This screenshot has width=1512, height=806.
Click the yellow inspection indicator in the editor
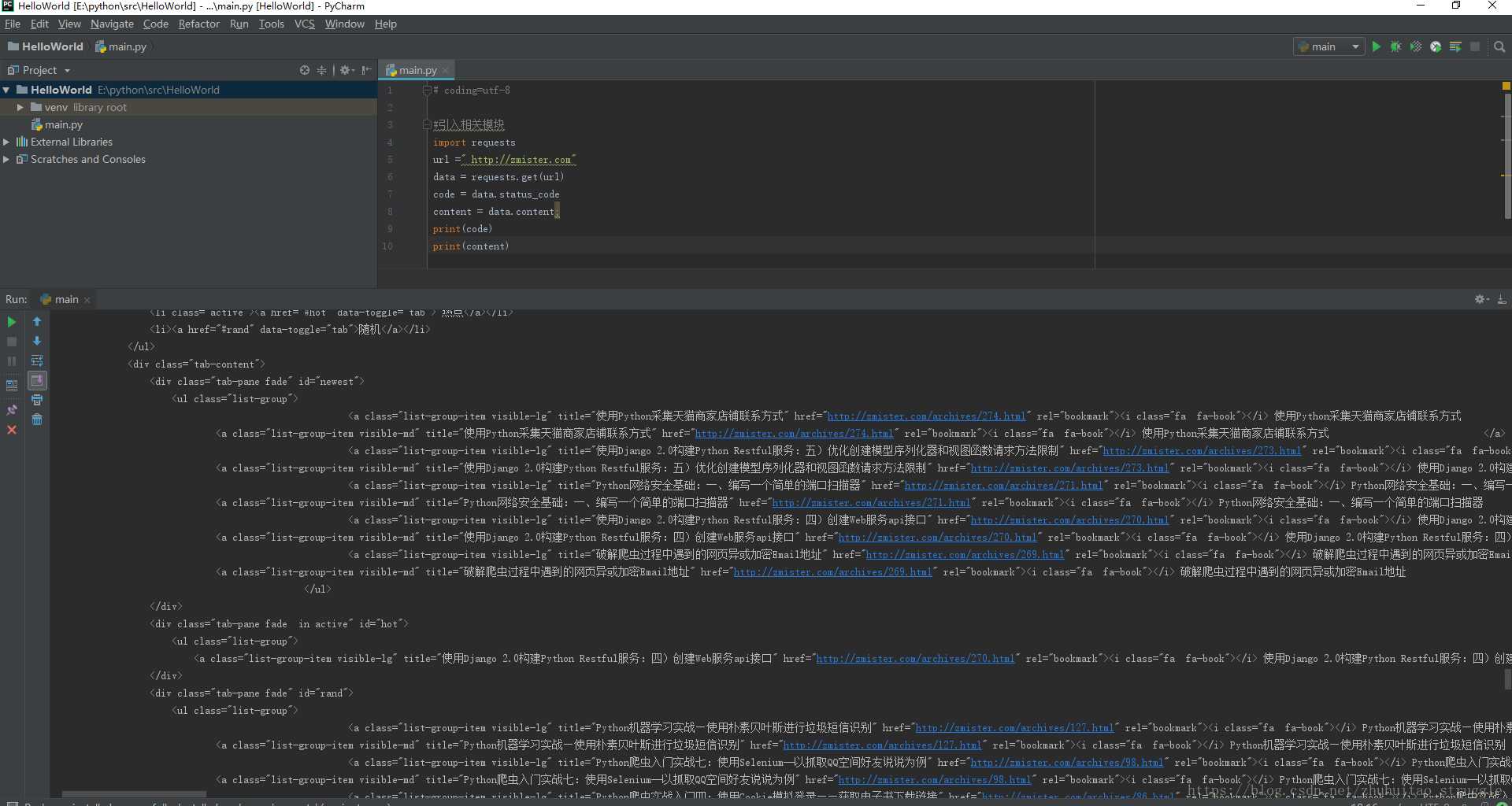[x=1506, y=86]
